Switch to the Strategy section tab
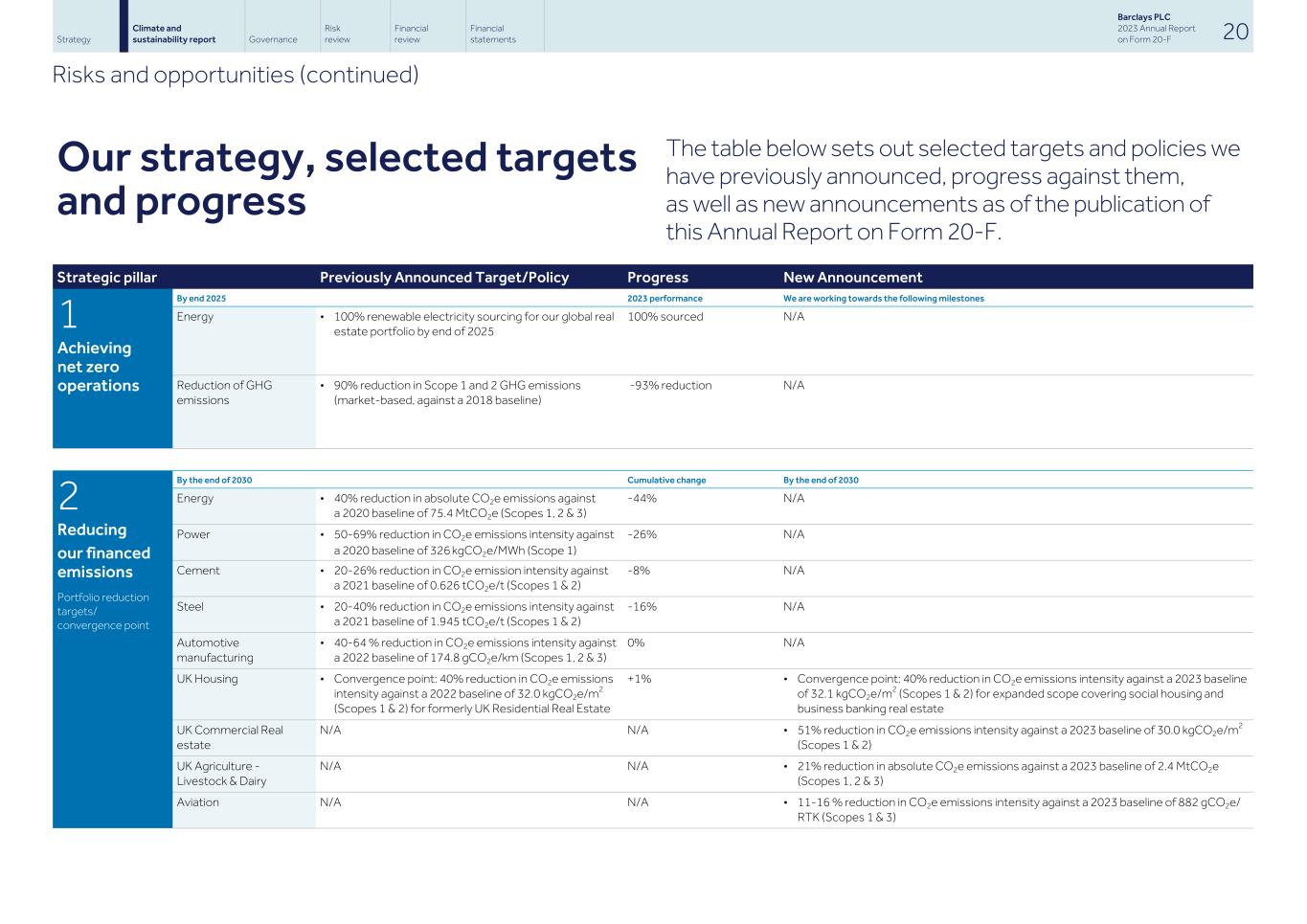Image resolution: width=1307 pixels, height=924 pixels. (x=73, y=39)
